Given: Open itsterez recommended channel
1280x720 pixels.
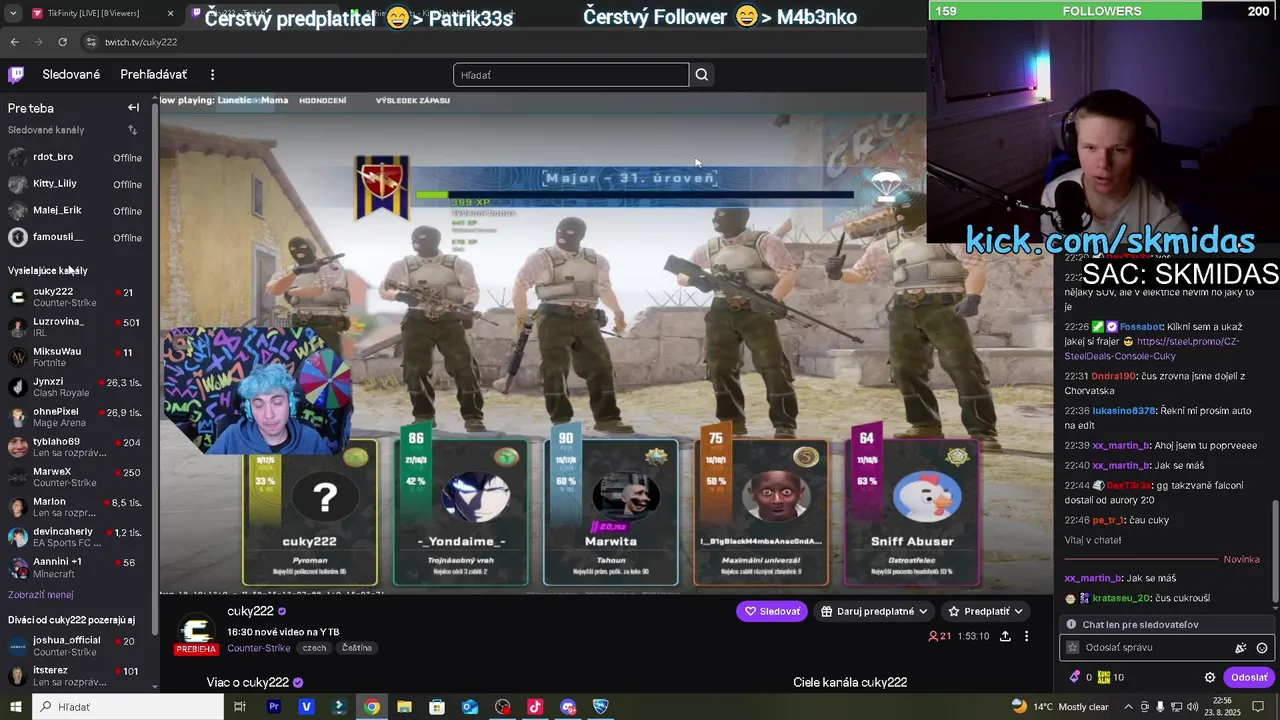Looking at the screenshot, I should [75, 676].
